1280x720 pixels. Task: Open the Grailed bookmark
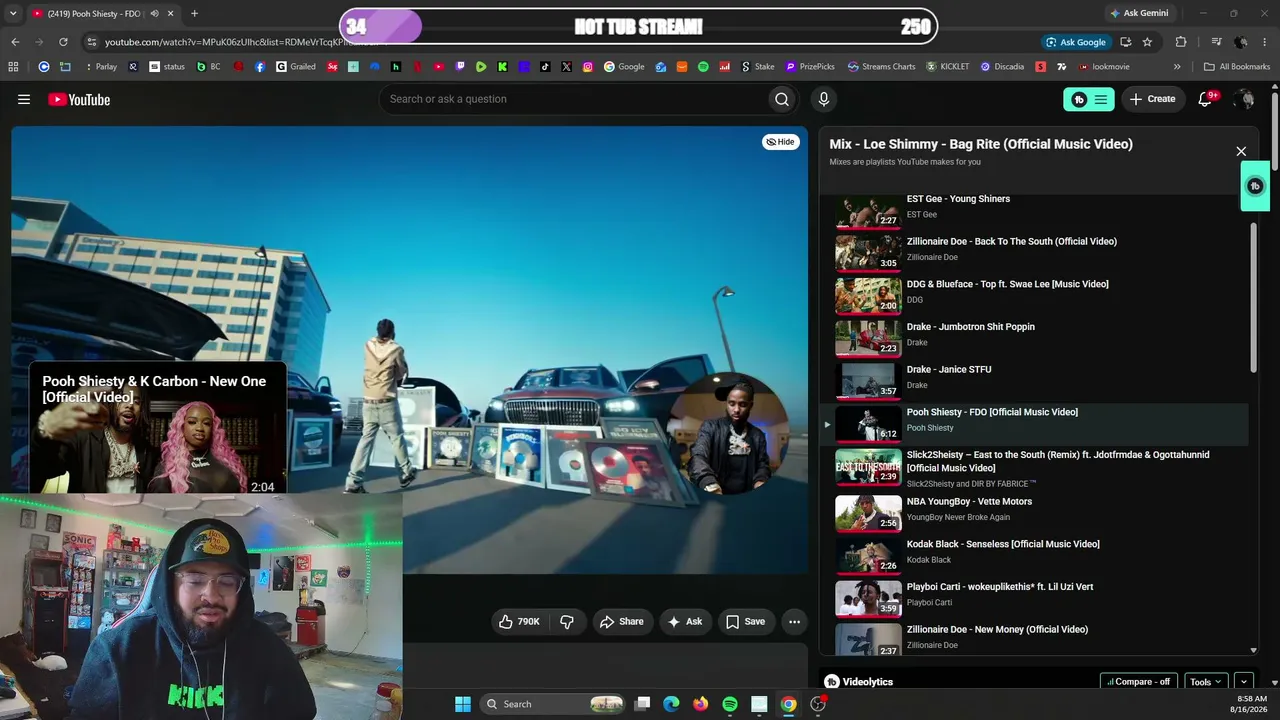pos(296,67)
